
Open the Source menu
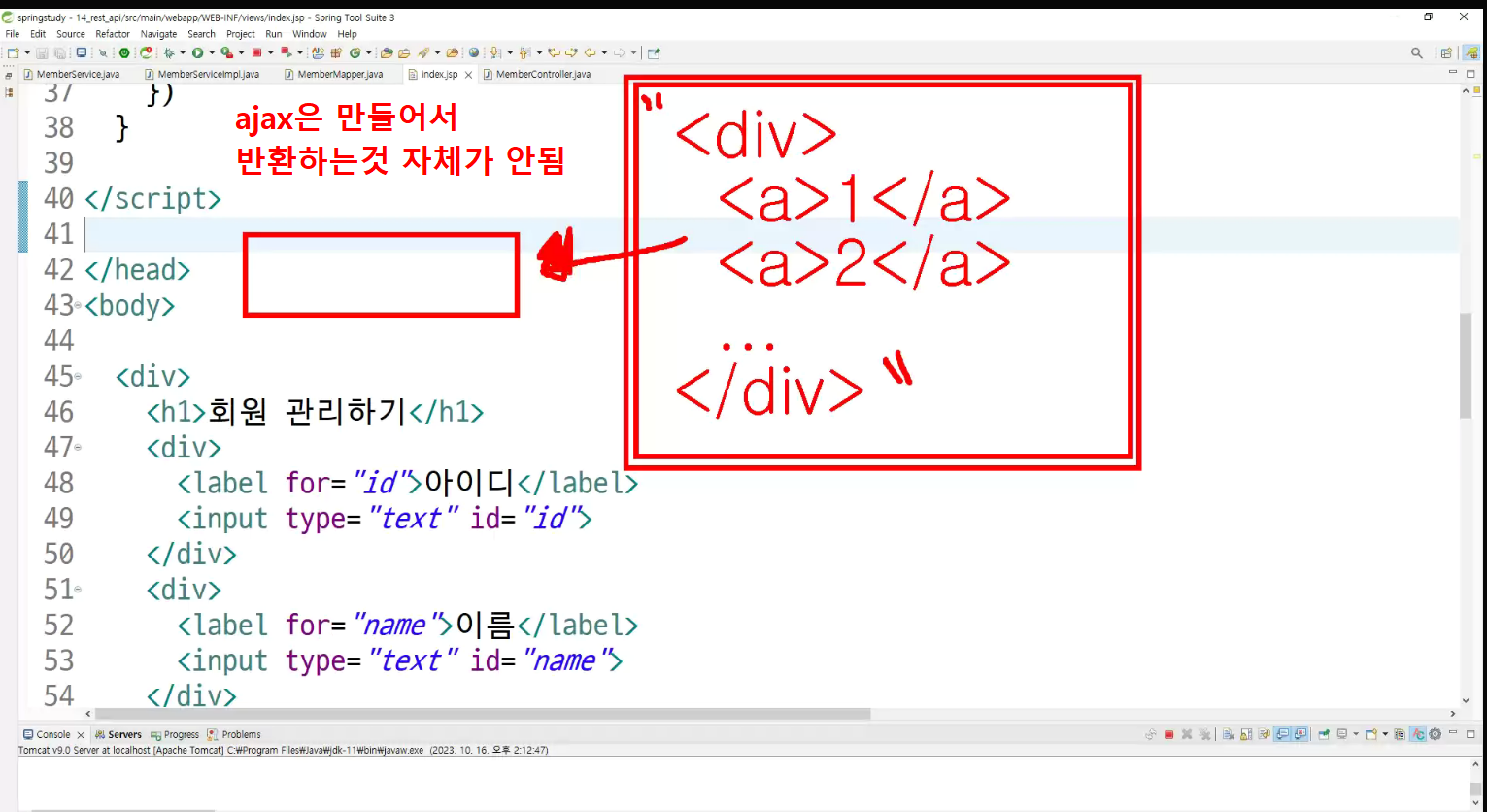tap(71, 34)
